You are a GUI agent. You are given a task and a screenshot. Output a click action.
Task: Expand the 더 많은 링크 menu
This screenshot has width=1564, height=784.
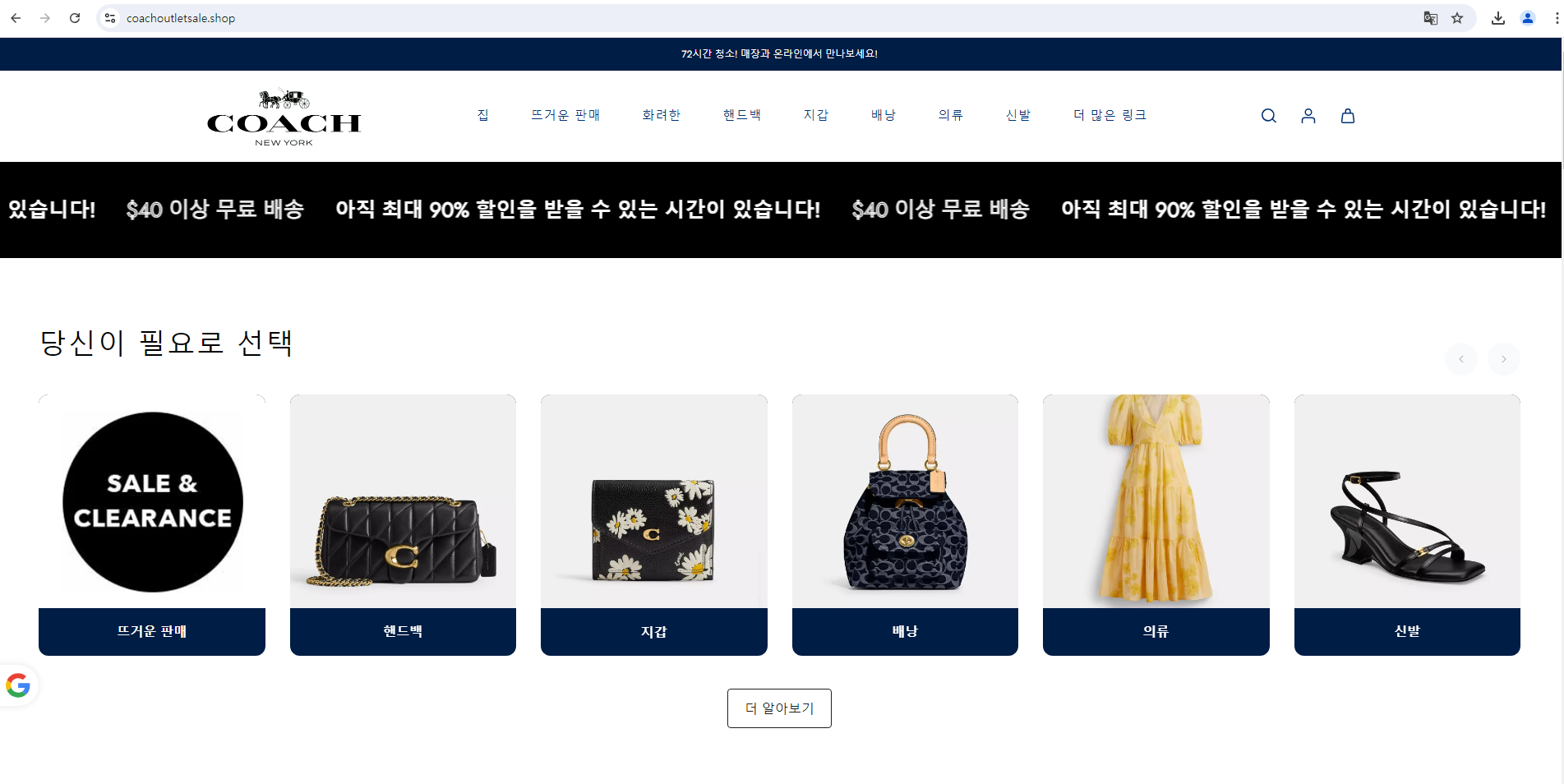1110,115
